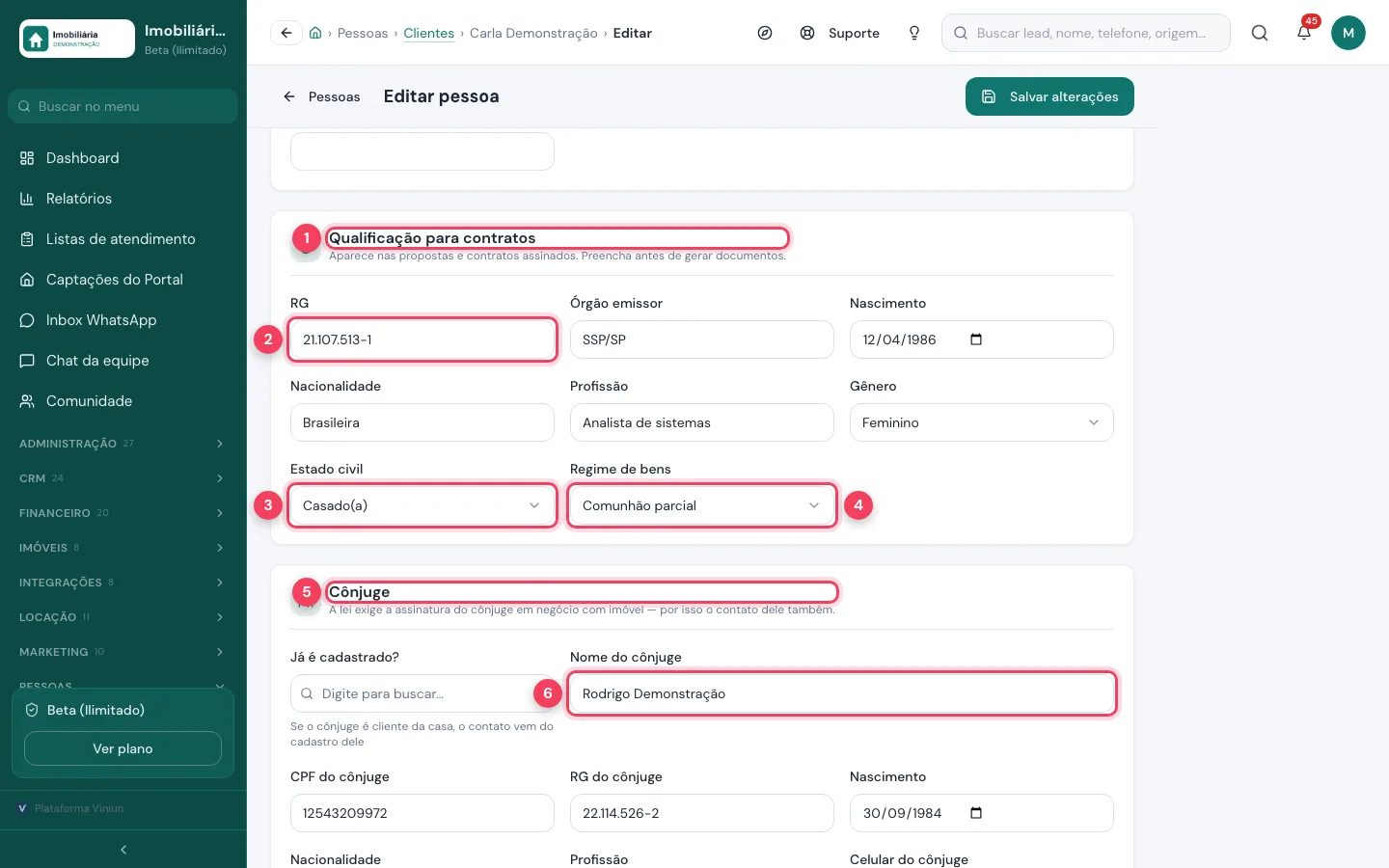Click Salvar alterações button

1049,96
